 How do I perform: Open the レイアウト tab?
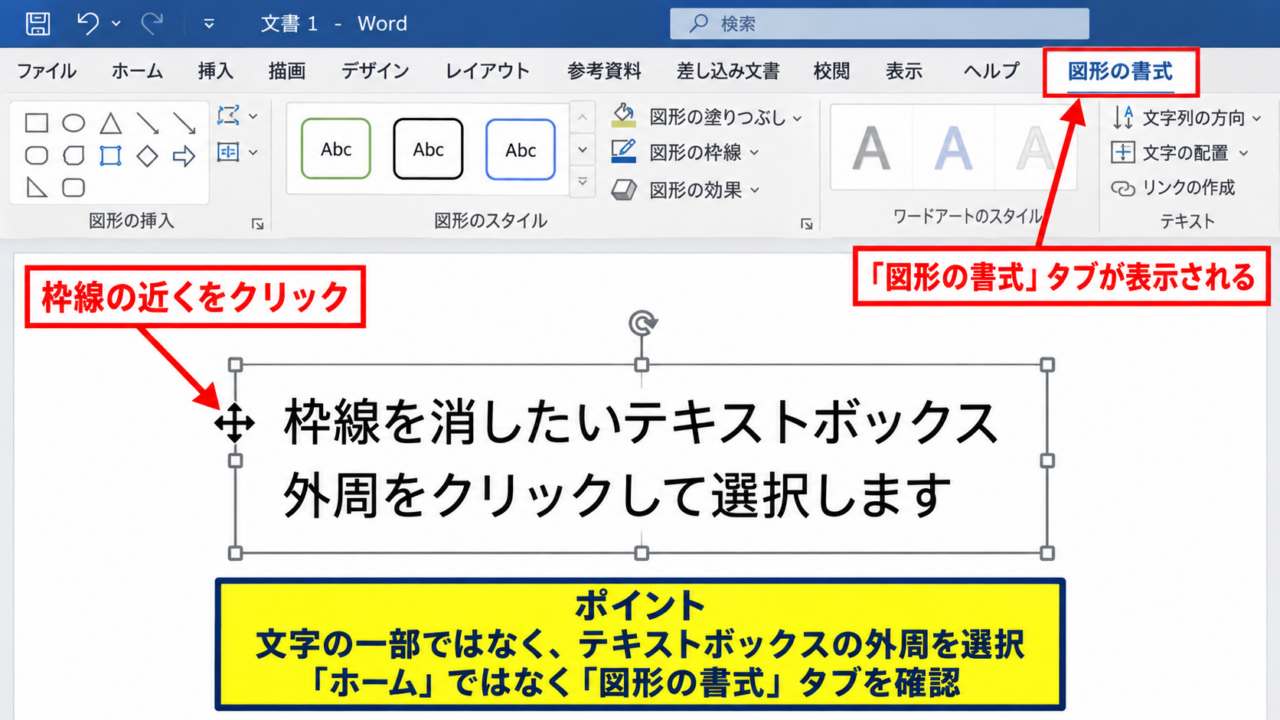(x=488, y=71)
